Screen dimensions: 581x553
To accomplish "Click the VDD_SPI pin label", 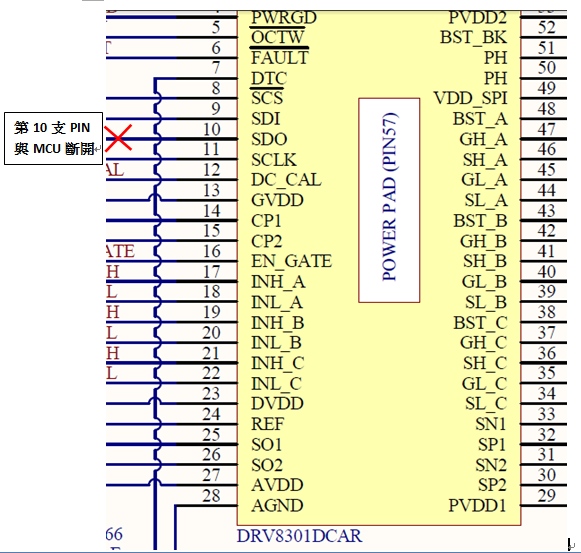I will tap(471, 99).
